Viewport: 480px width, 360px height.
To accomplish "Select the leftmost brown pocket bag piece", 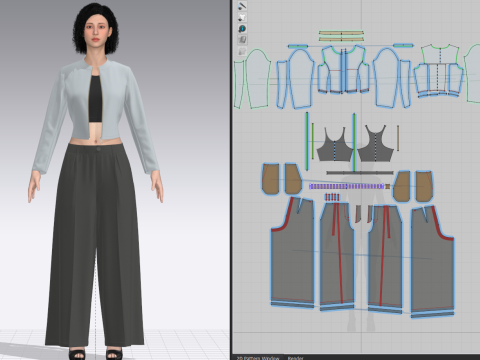I will tap(270, 179).
